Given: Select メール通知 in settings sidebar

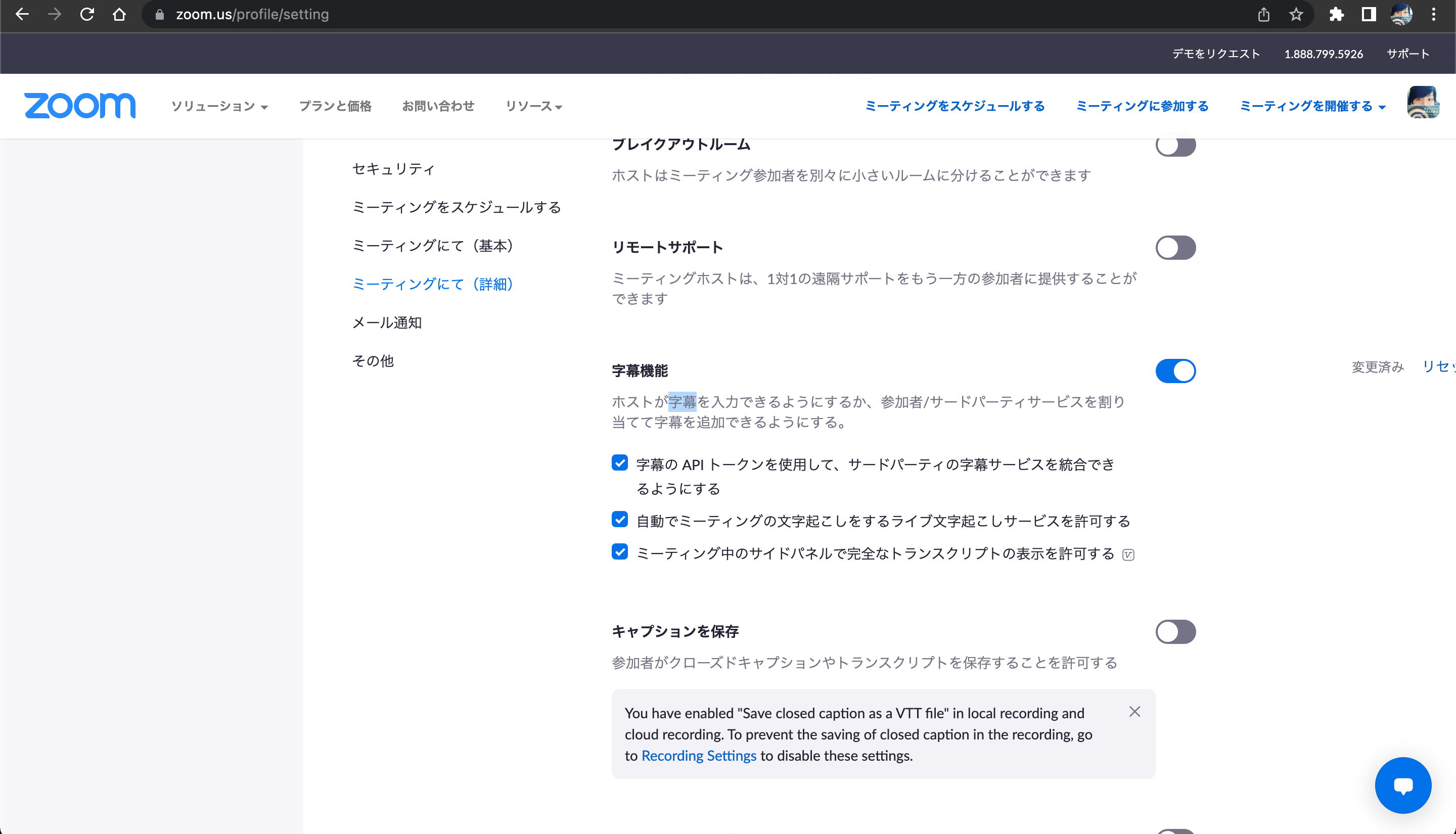Looking at the screenshot, I should tap(387, 322).
